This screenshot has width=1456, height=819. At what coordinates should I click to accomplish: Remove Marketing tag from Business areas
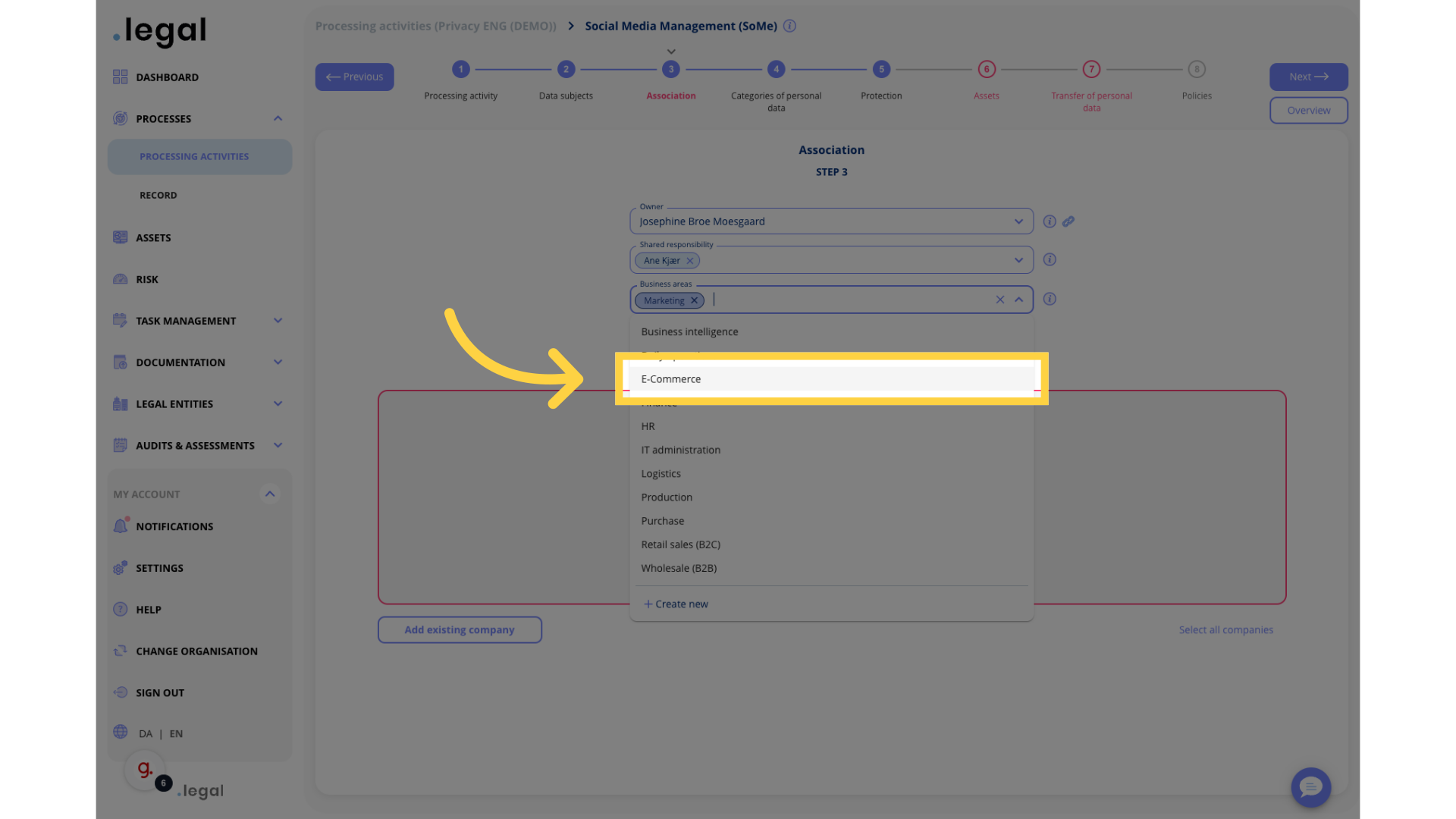coord(694,300)
